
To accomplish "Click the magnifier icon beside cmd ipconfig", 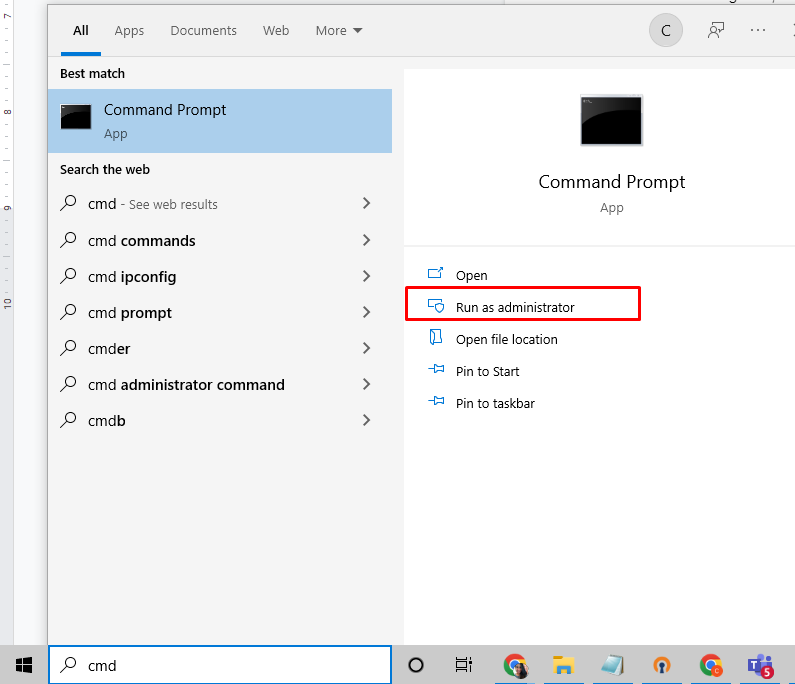I will [68, 276].
